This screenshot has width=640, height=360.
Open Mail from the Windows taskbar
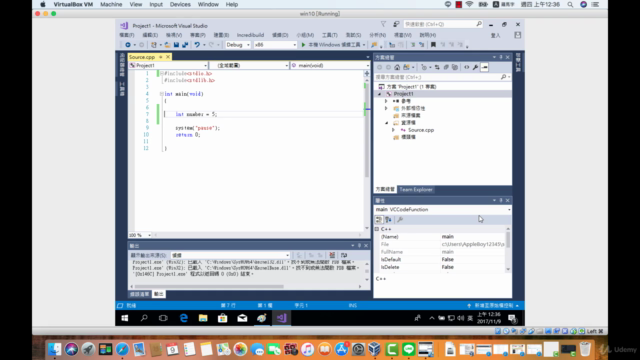pos(242,318)
